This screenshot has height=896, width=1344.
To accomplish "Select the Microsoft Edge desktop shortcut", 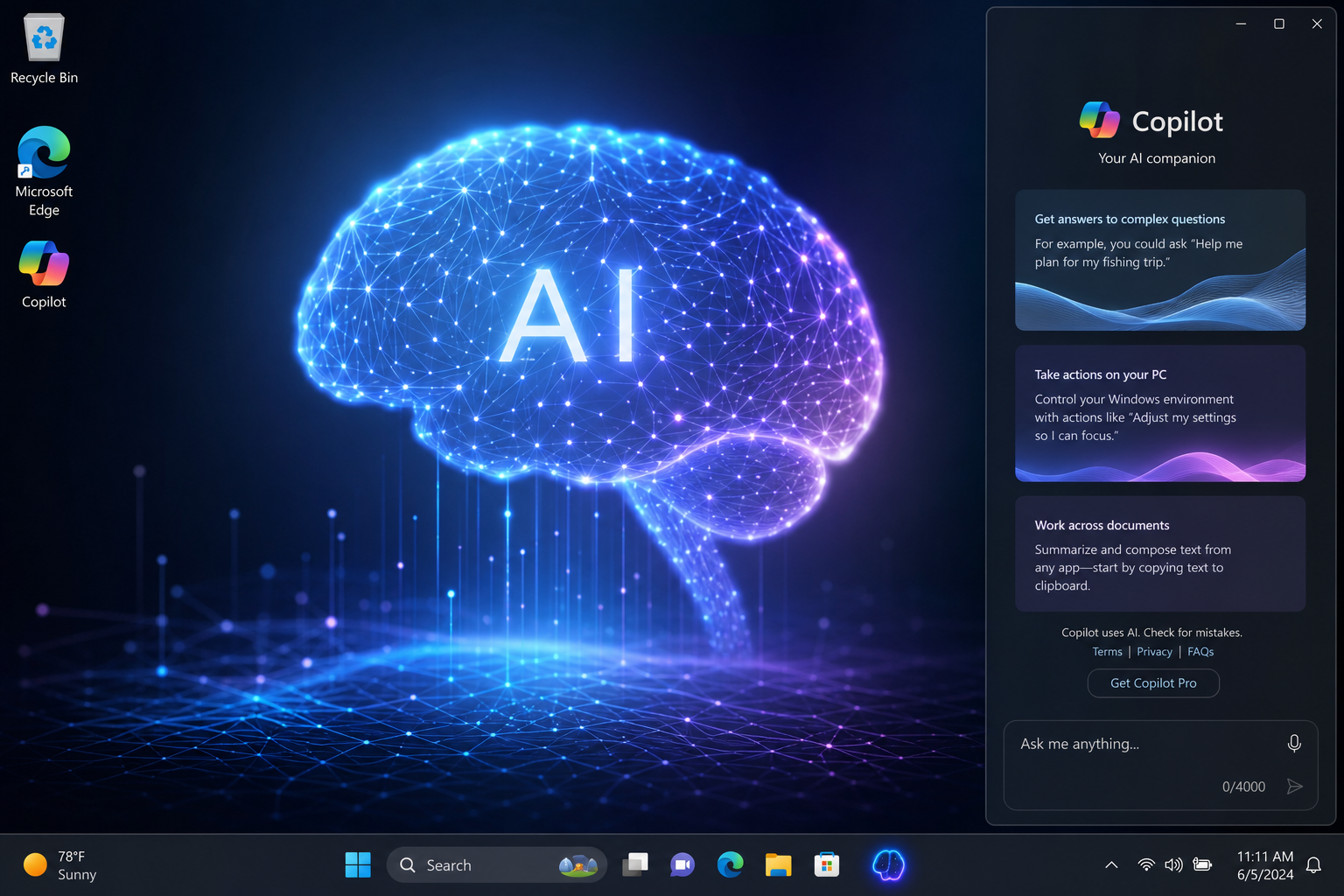I will [44, 171].
